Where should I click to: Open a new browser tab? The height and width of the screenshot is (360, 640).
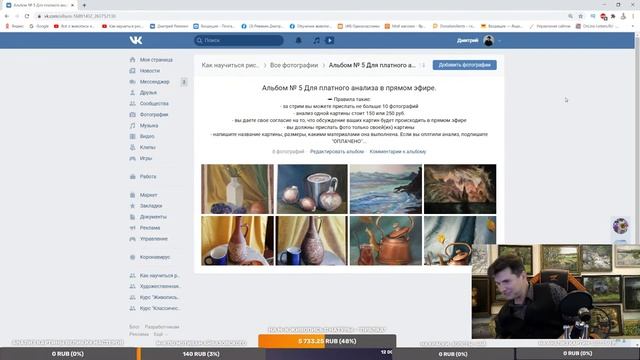pyautogui.click(x=84, y=5)
